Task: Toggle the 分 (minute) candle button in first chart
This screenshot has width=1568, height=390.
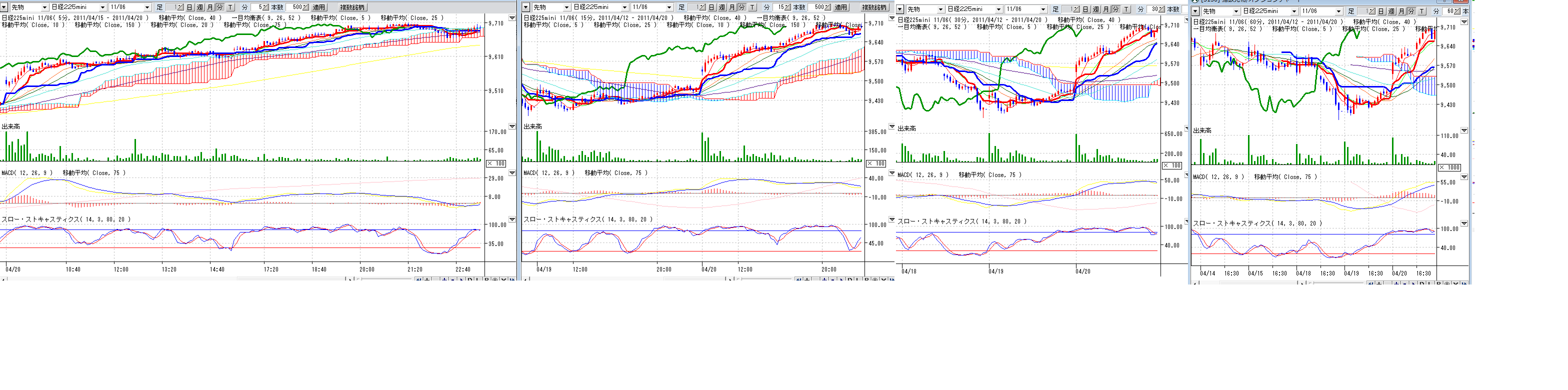Action: (219, 7)
